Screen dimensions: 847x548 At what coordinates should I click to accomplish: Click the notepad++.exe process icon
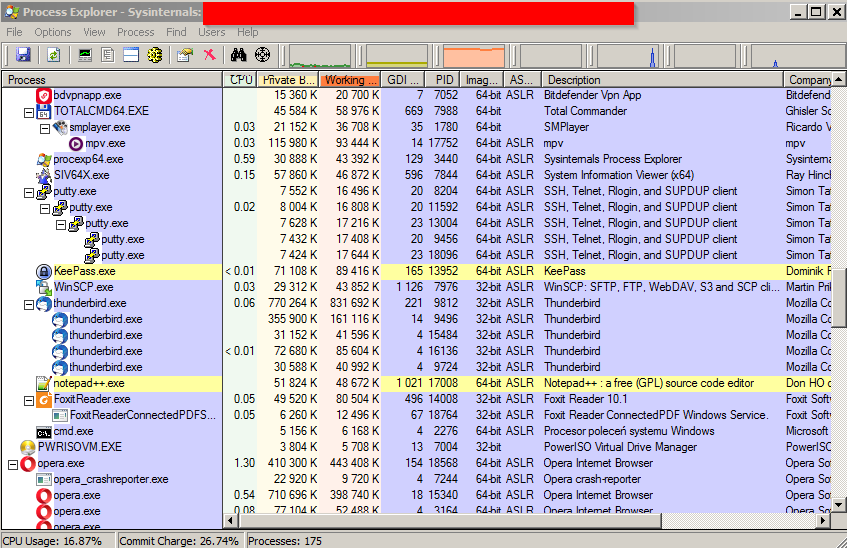coord(43,384)
